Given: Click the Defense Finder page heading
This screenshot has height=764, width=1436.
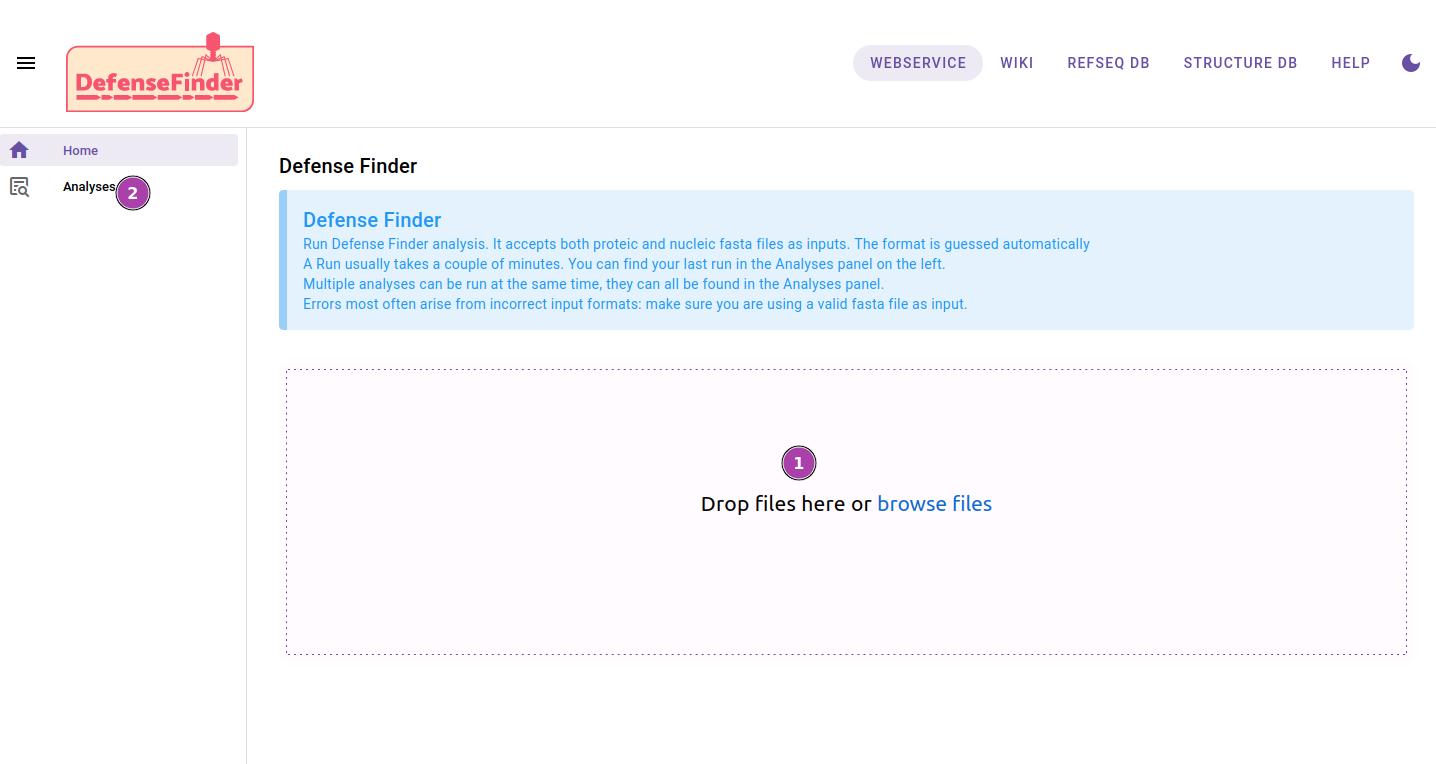Looking at the screenshot, I should [x=348, y=166].
